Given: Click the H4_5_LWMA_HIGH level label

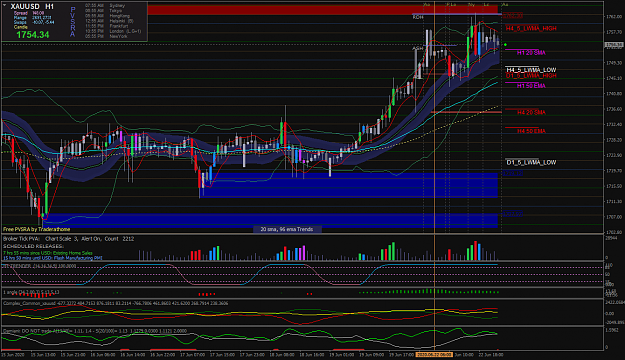Looking at the screenshot, I should (531, 28).
